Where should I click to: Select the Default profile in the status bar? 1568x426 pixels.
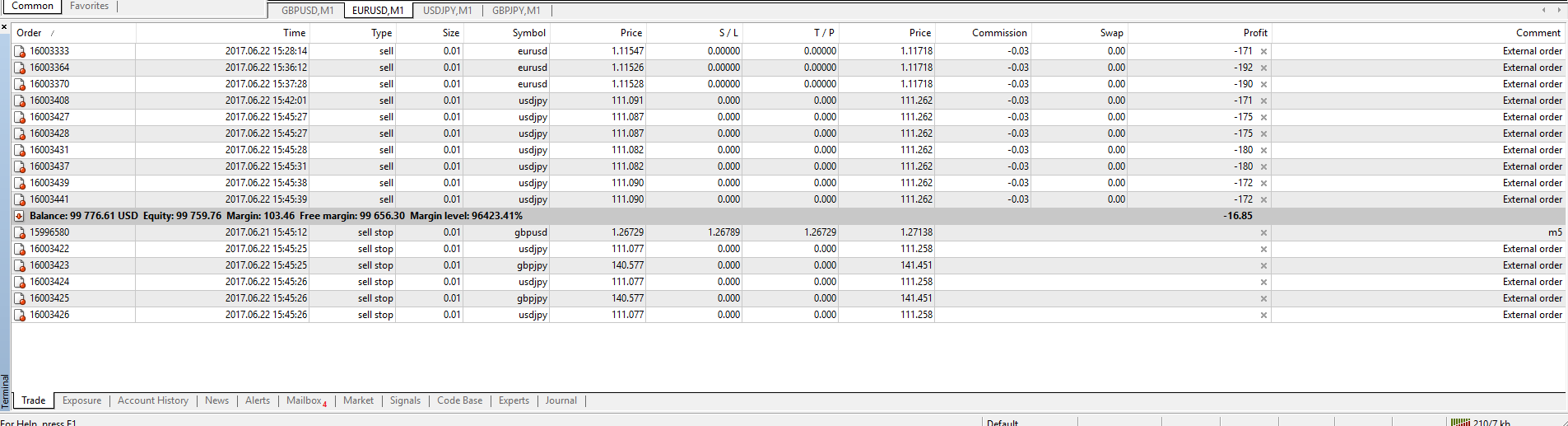click(x=1002, y=422)
